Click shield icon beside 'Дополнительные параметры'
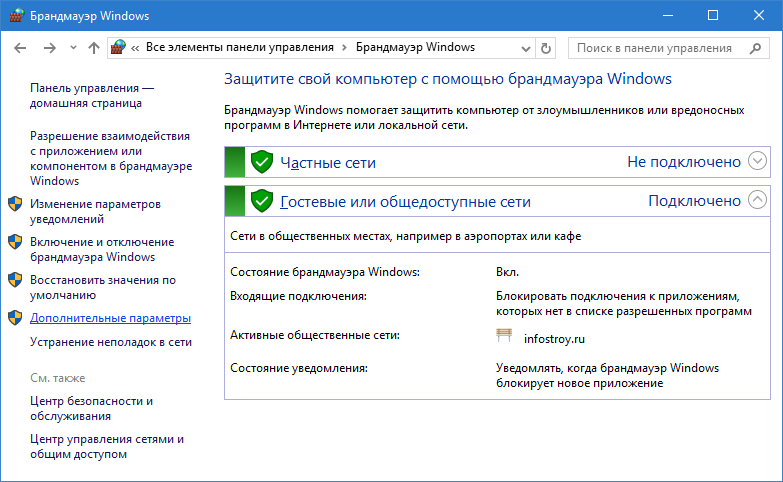This screenshot has height=482, width=783. pos(15,318)
